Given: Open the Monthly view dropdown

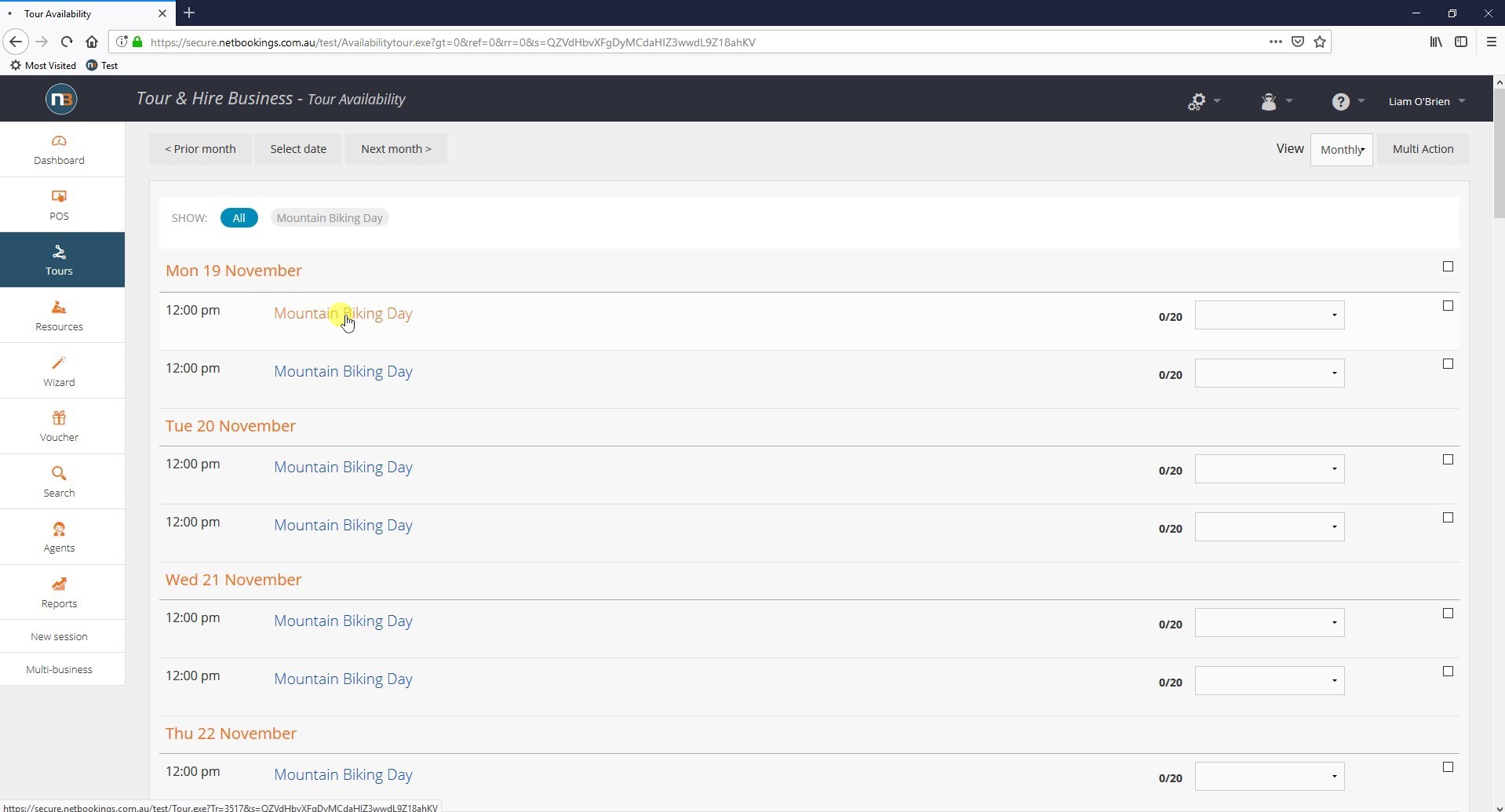Looking at the screenshot, I should coord(1341,150).
